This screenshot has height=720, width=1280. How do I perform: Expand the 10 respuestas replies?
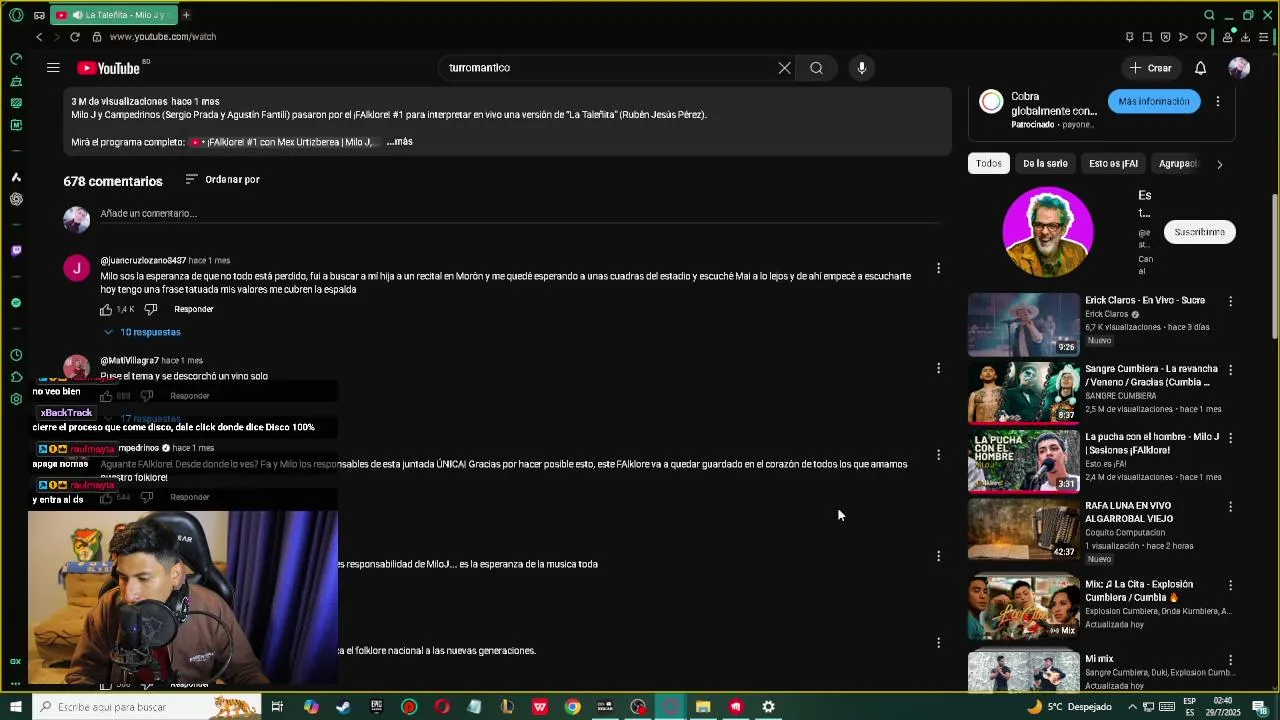pos(142,332)
